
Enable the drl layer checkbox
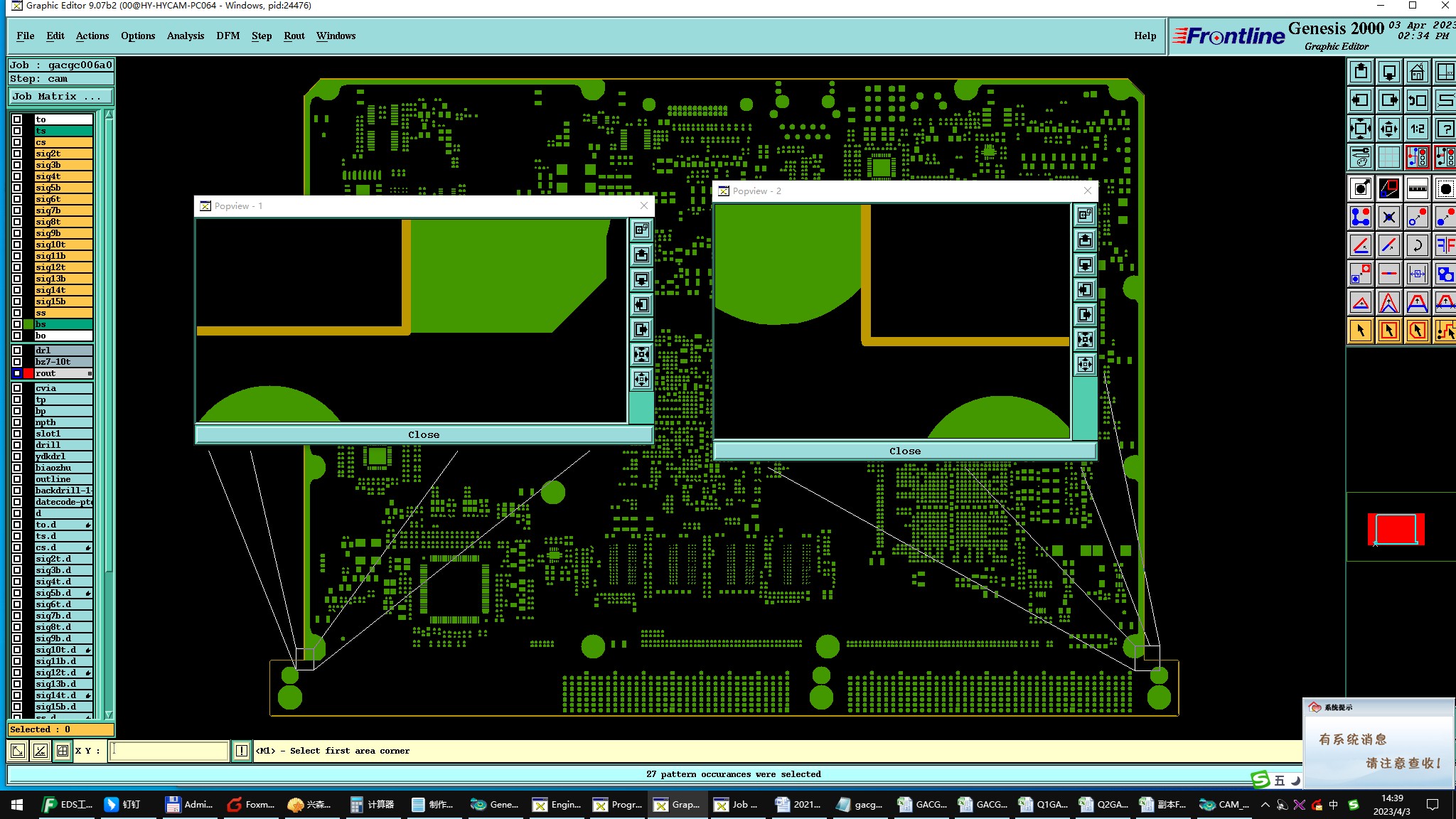point(17,350)
